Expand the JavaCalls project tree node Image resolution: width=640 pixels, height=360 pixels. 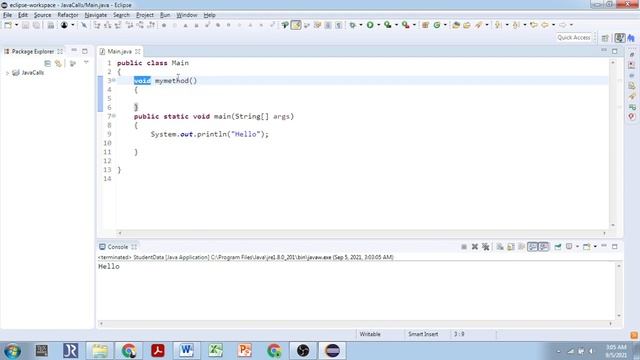[7, 73]
